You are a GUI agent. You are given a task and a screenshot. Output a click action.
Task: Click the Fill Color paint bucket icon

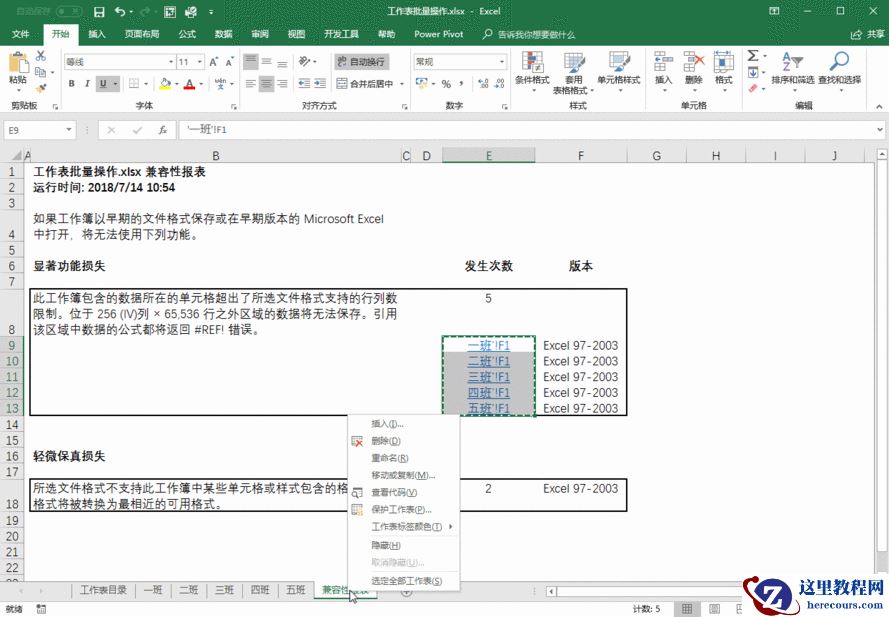point(165,84)
